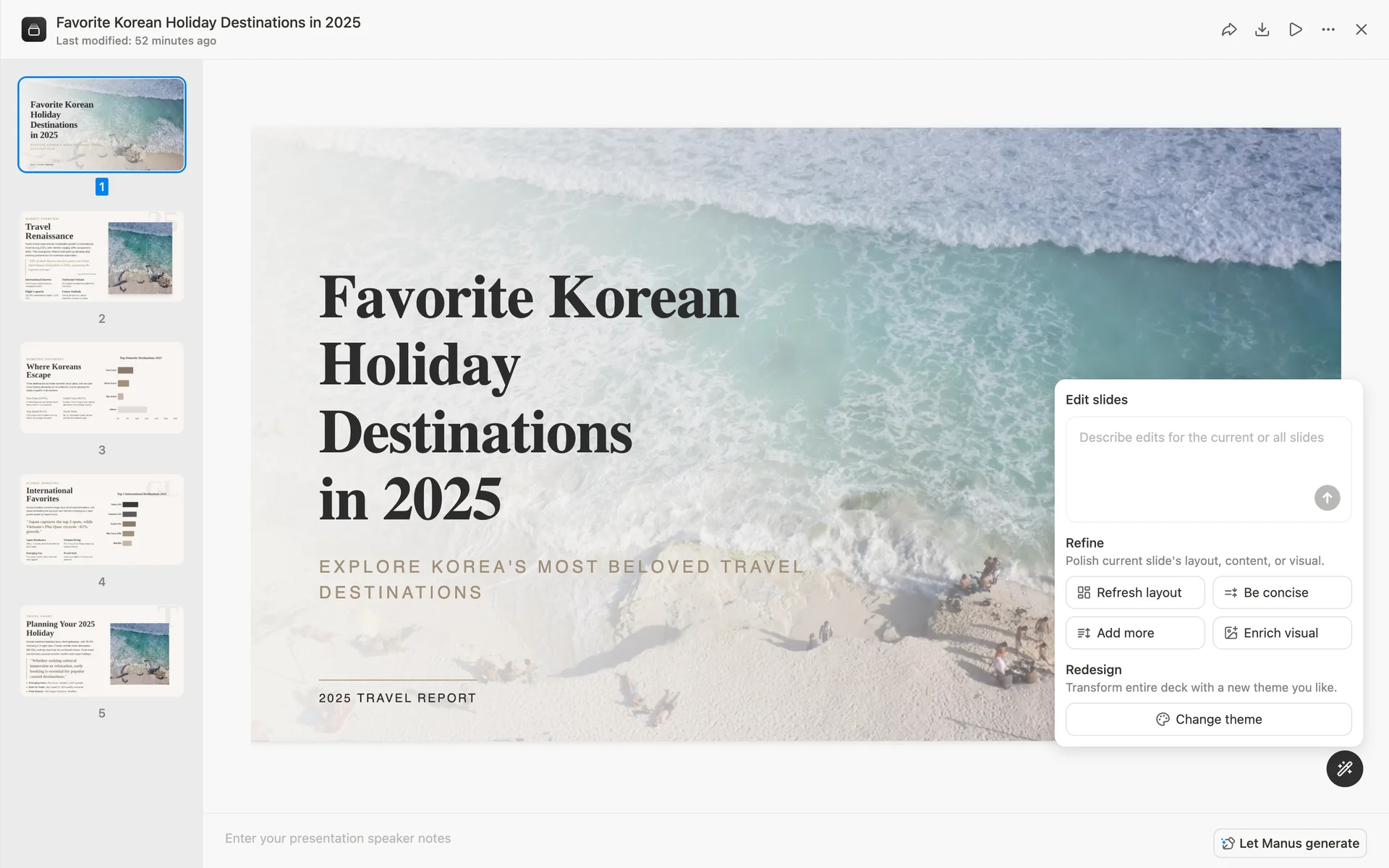Submit edit request with the up arrow
1389x868 pixels.
click(x=1327, y=498)
